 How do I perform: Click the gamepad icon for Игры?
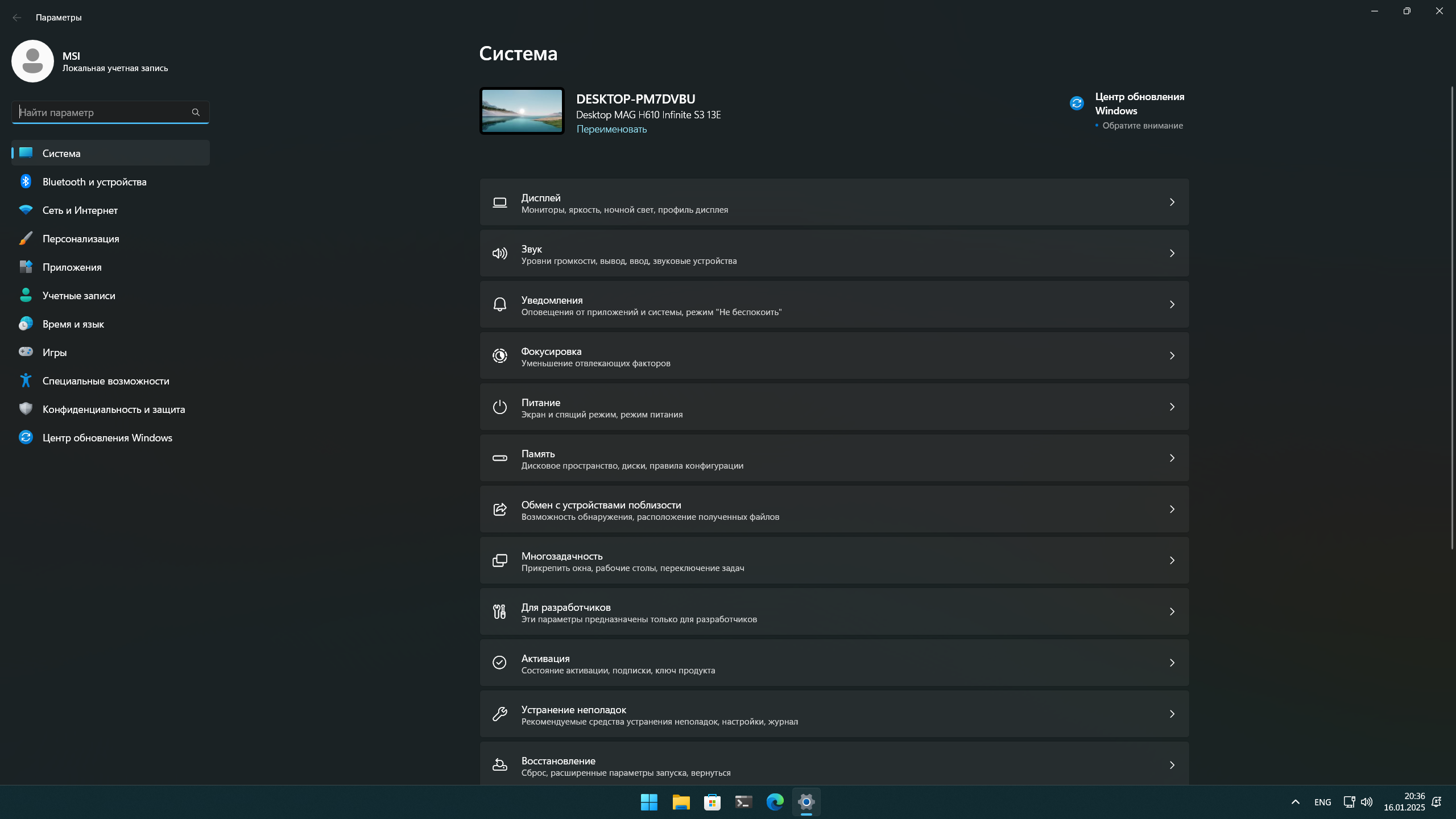tap(26, 351)
